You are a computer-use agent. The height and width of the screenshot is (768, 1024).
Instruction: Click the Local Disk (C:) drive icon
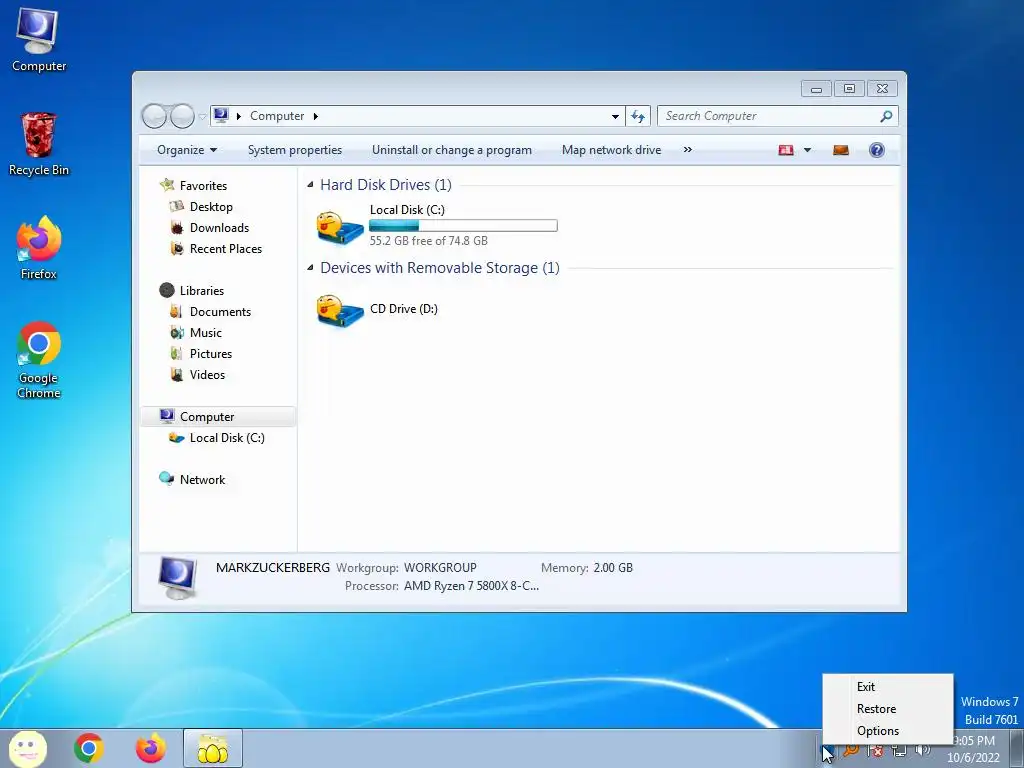click(340, 227)
